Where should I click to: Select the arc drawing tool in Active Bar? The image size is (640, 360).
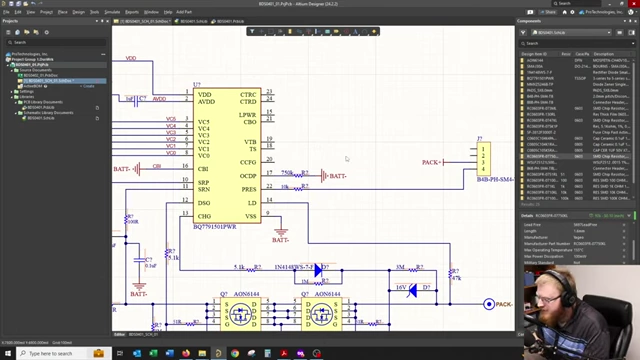tap(365, 31)
